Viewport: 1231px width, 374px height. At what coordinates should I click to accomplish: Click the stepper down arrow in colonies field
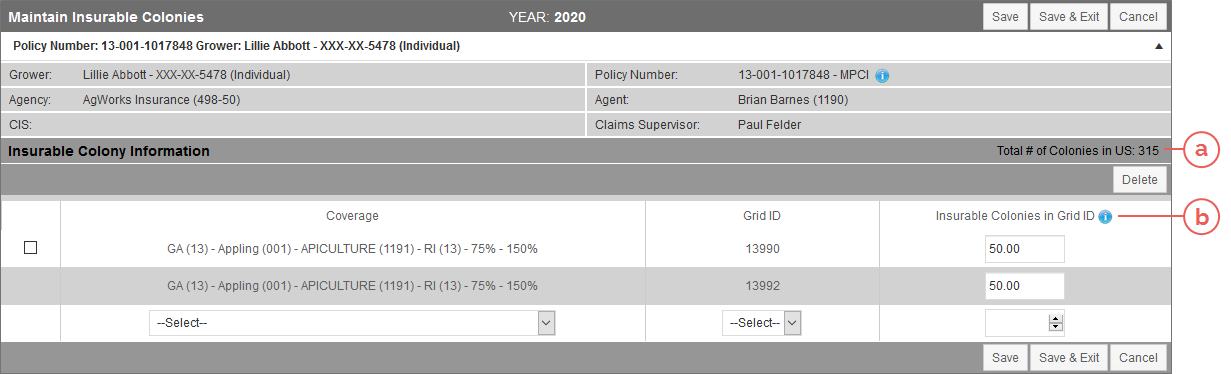[x=1057, y=326]
